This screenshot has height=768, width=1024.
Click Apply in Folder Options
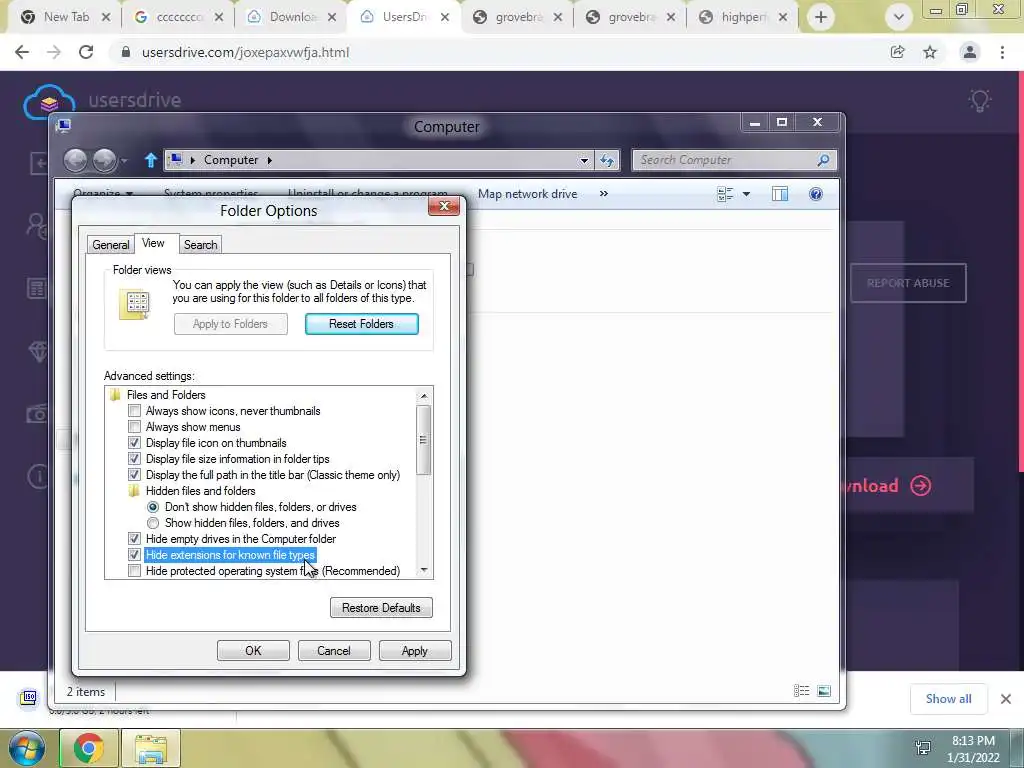click(415, 651)
